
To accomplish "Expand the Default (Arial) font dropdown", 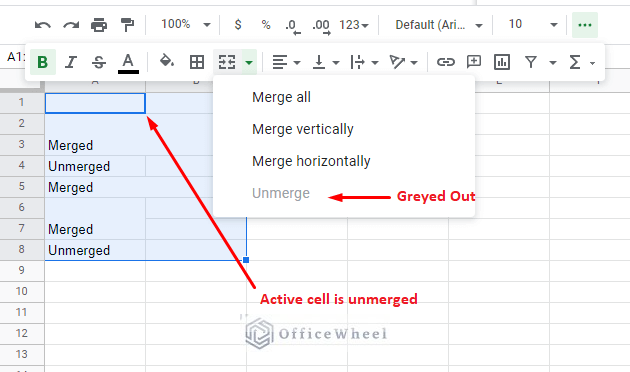I will coord(438,25).
